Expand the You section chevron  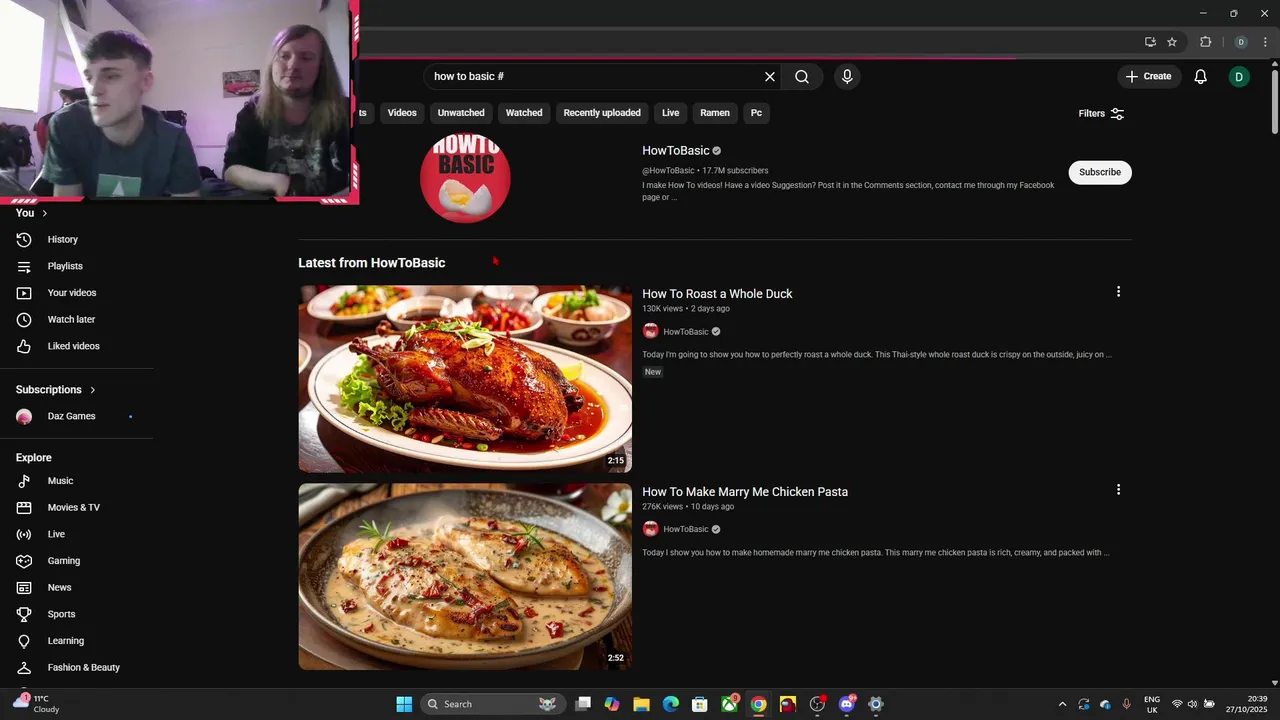[x=44, y=213]
